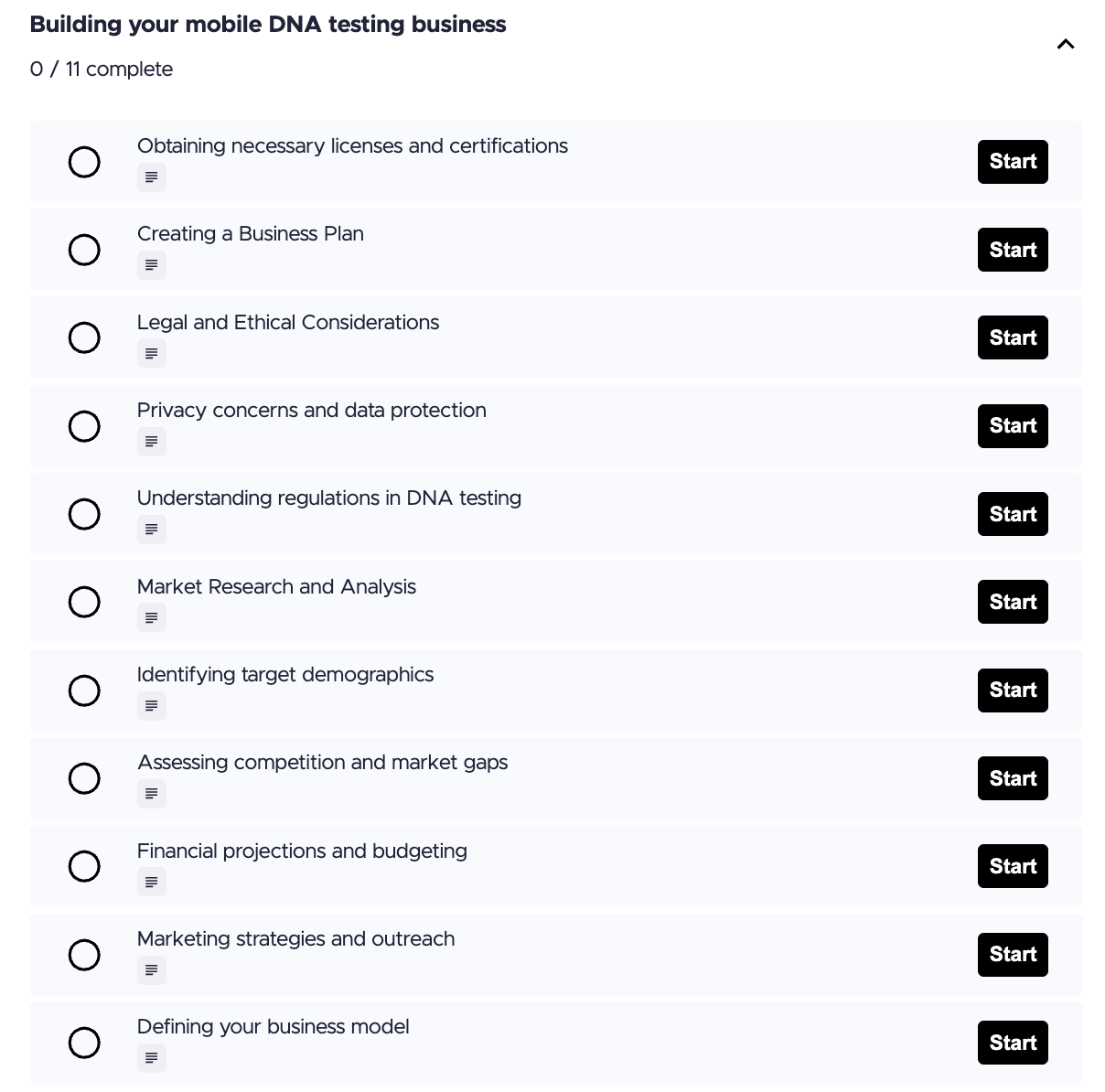The image size is (1105, 1092).
Task: Mark Defining your business model complete
Action: 84,1043
